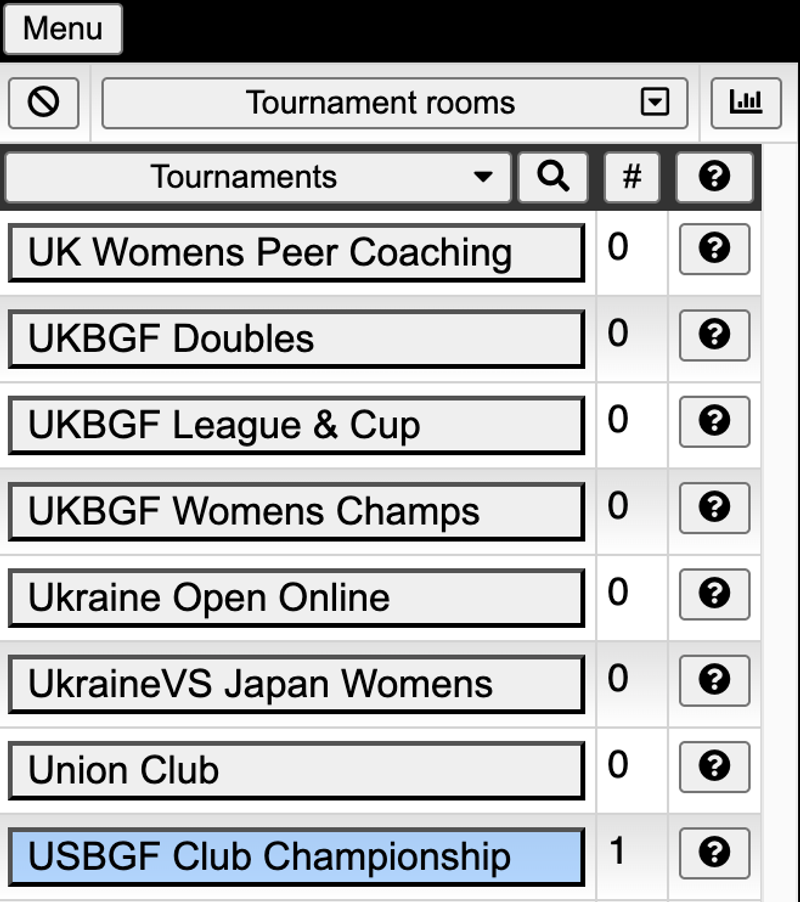
Task: Open help for UKBGF Womens Champs
Action: coord(714,508)
